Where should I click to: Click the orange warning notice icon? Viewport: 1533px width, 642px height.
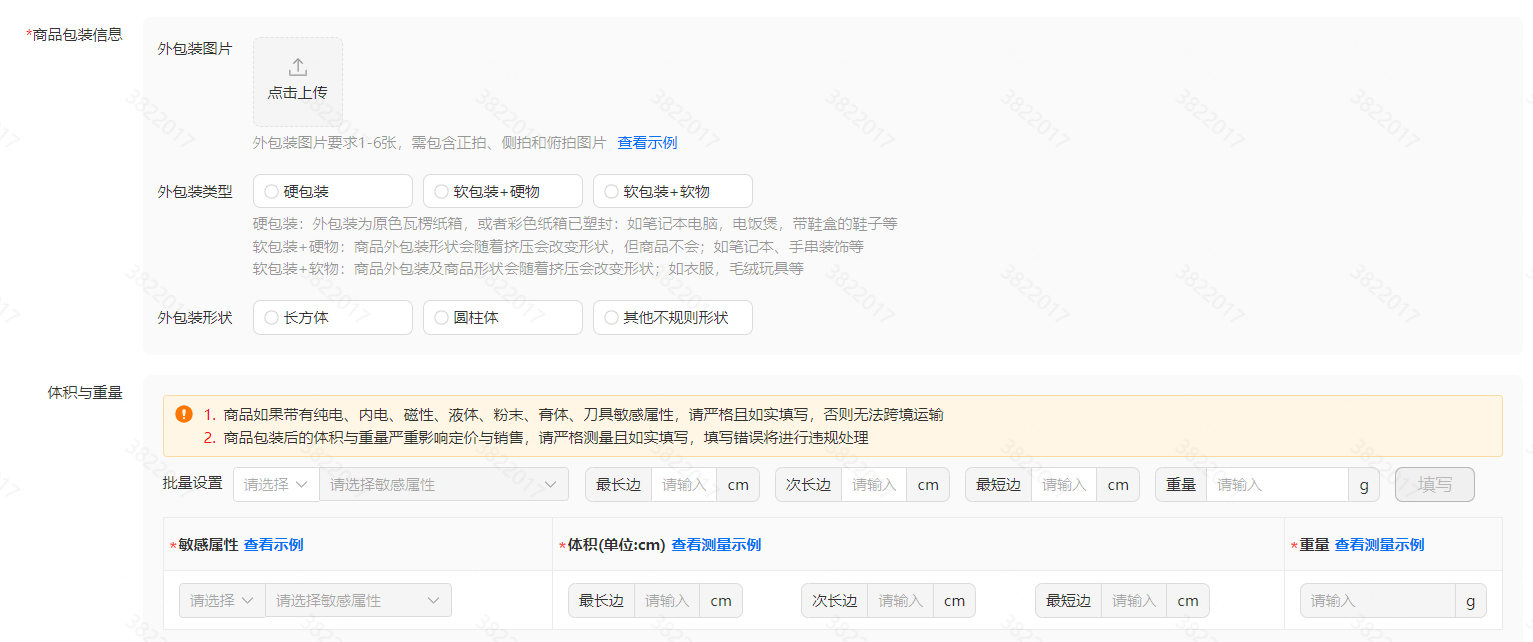(184, 414)
